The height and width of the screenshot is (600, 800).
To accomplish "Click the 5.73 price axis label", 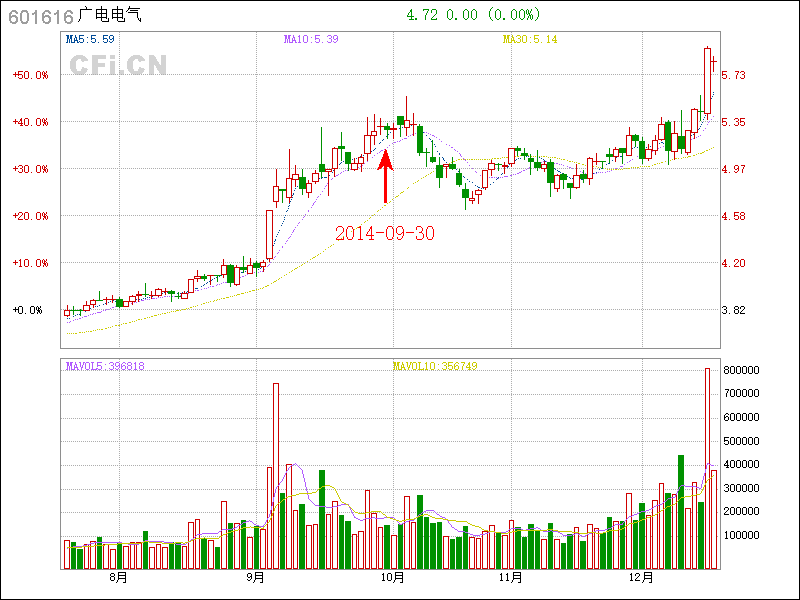I will (x=734, y=75).
